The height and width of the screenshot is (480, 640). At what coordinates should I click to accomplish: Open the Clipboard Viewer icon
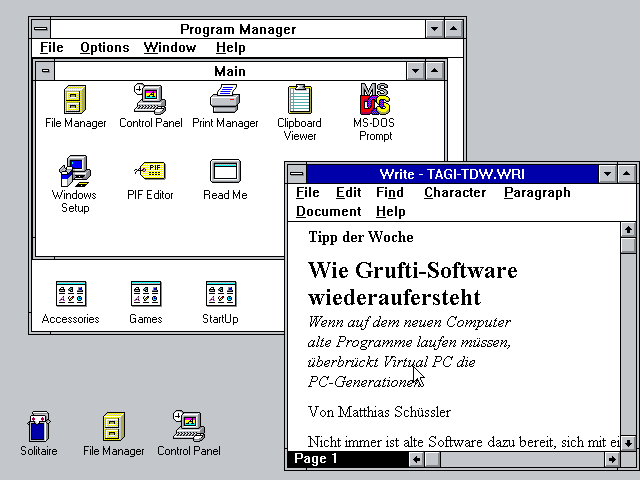click(299, 100)
